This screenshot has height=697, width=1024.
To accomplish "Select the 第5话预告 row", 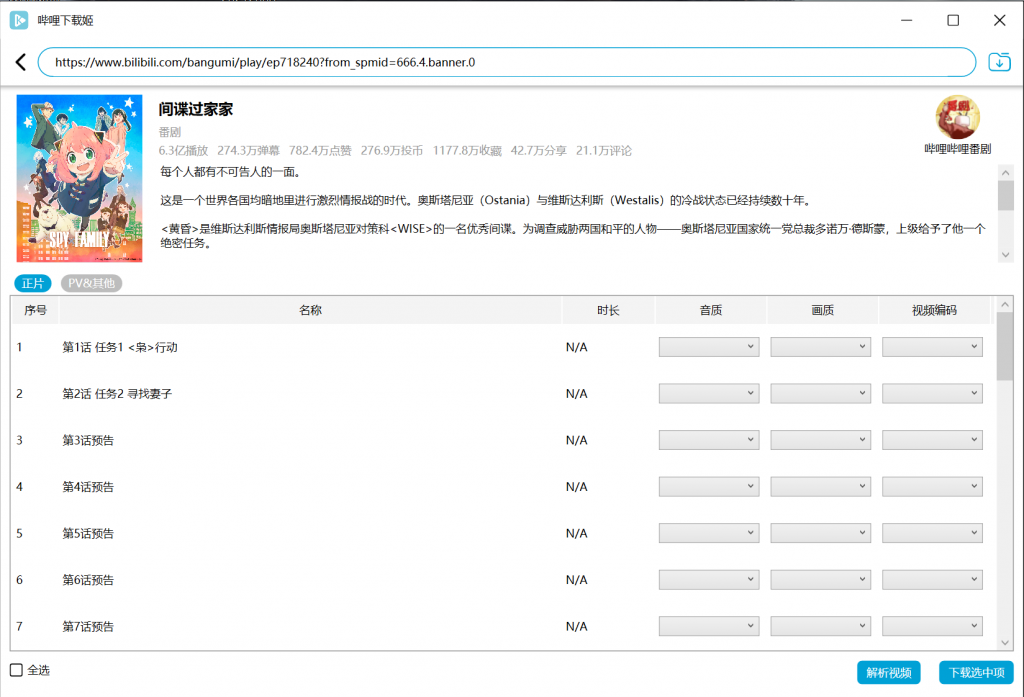I will coord(503,533).
